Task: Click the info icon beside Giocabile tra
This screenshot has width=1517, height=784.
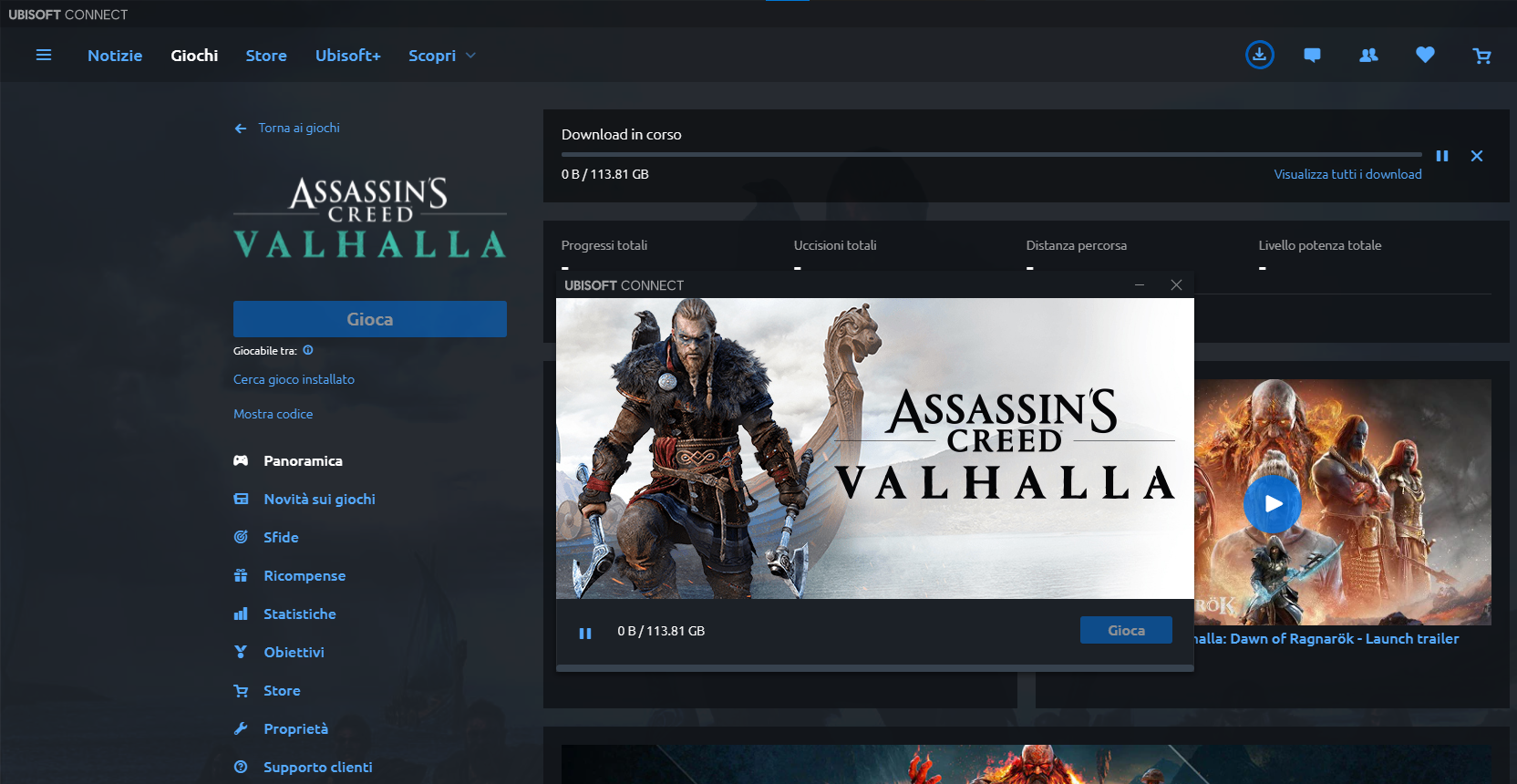Action: [x=308, y=350]
